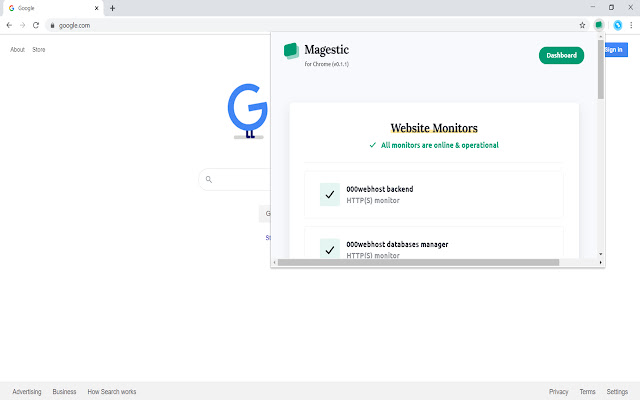
Task: Minimize the Chrome window
Action: (593, 7)
